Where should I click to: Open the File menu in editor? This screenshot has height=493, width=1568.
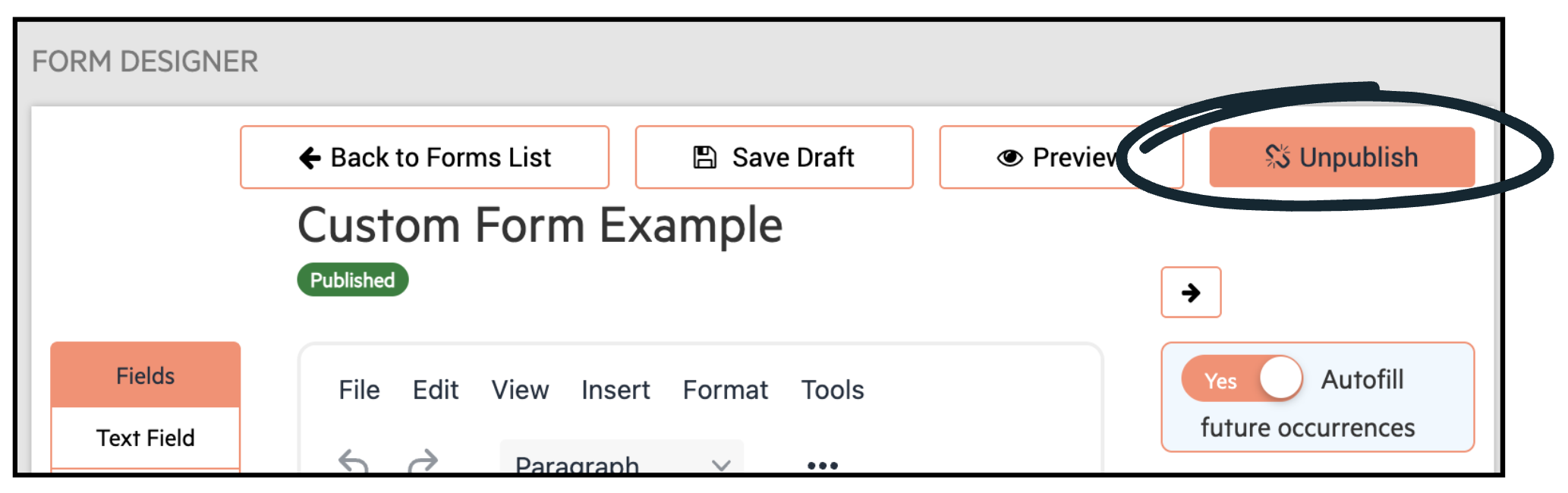tap(359, 390)
